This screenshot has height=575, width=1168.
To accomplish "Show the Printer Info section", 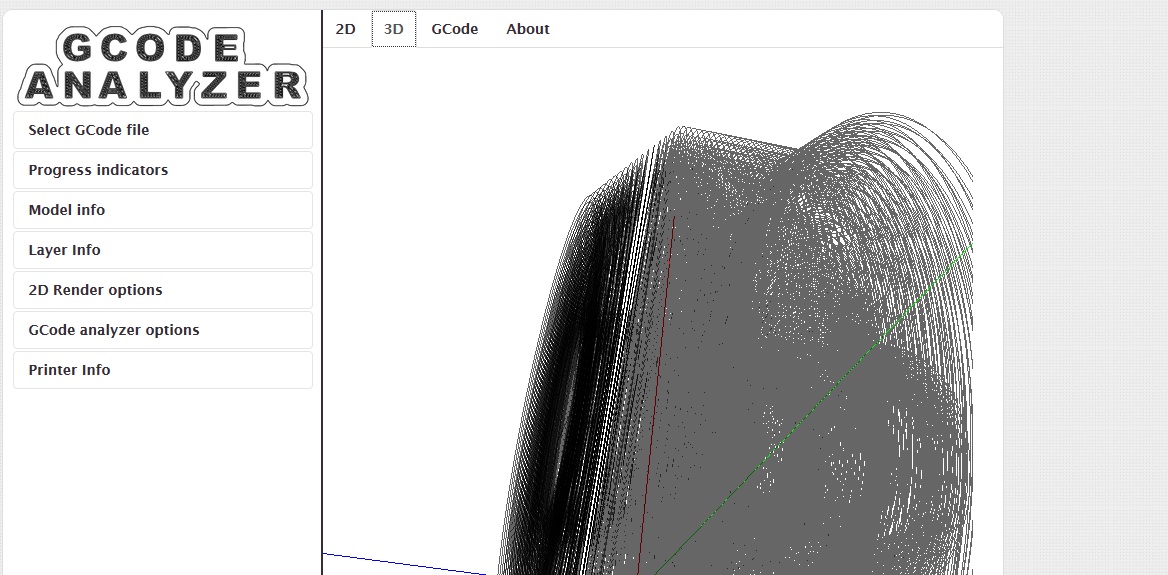I will tap(163, 370).
